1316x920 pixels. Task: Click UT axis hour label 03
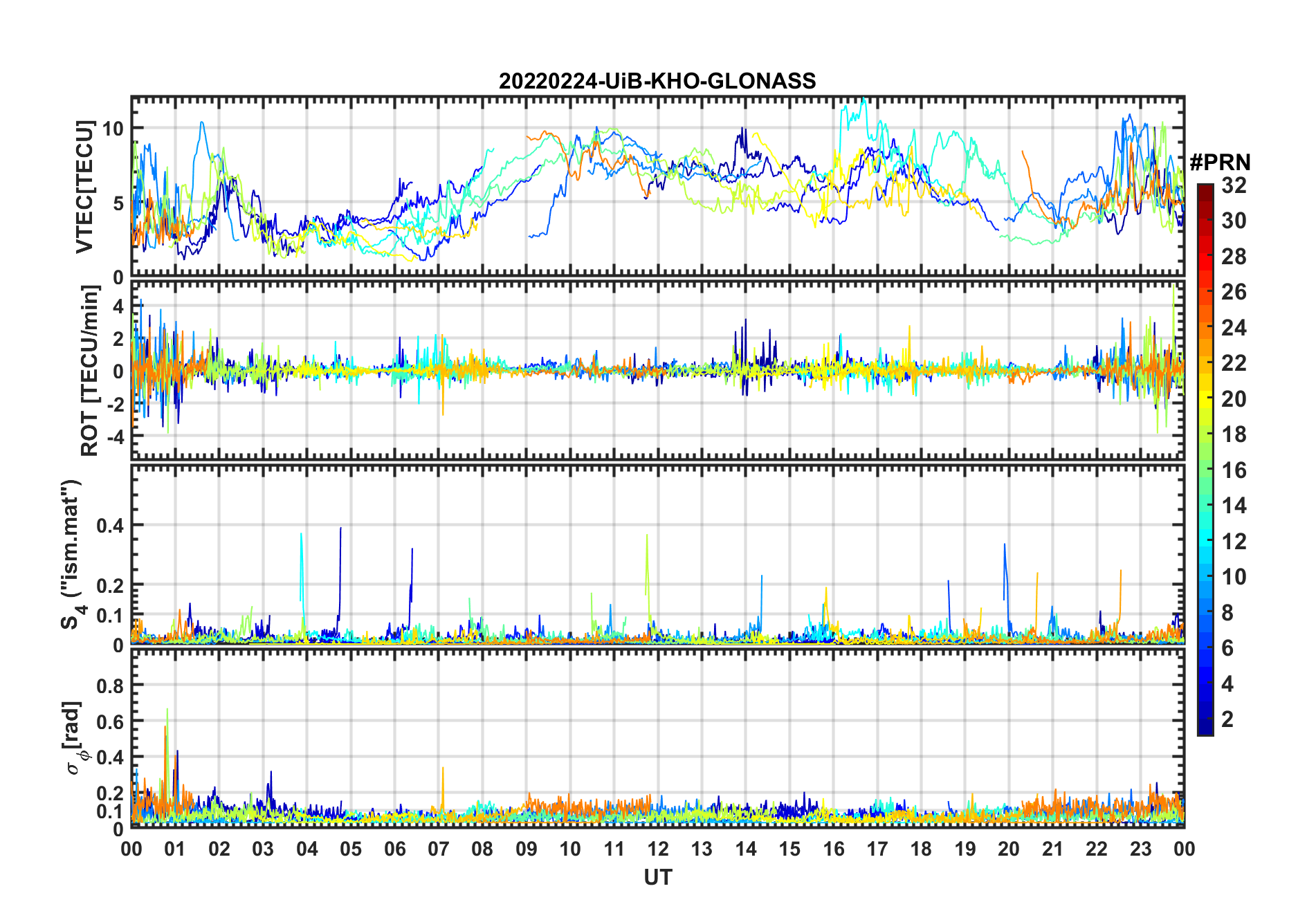click(x=263, y=849)
